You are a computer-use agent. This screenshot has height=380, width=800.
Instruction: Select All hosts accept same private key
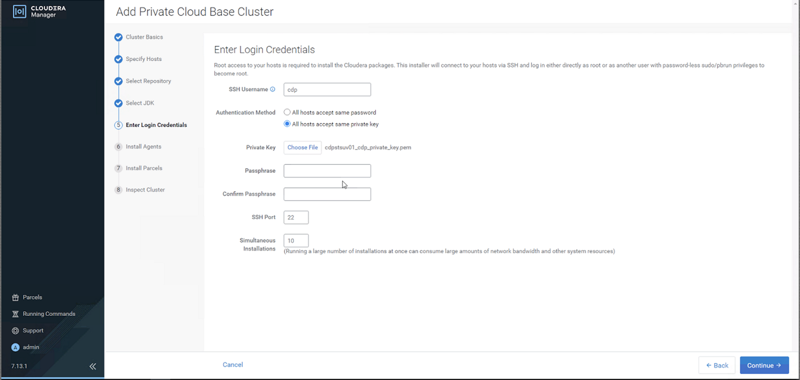(x=287, y=124)
